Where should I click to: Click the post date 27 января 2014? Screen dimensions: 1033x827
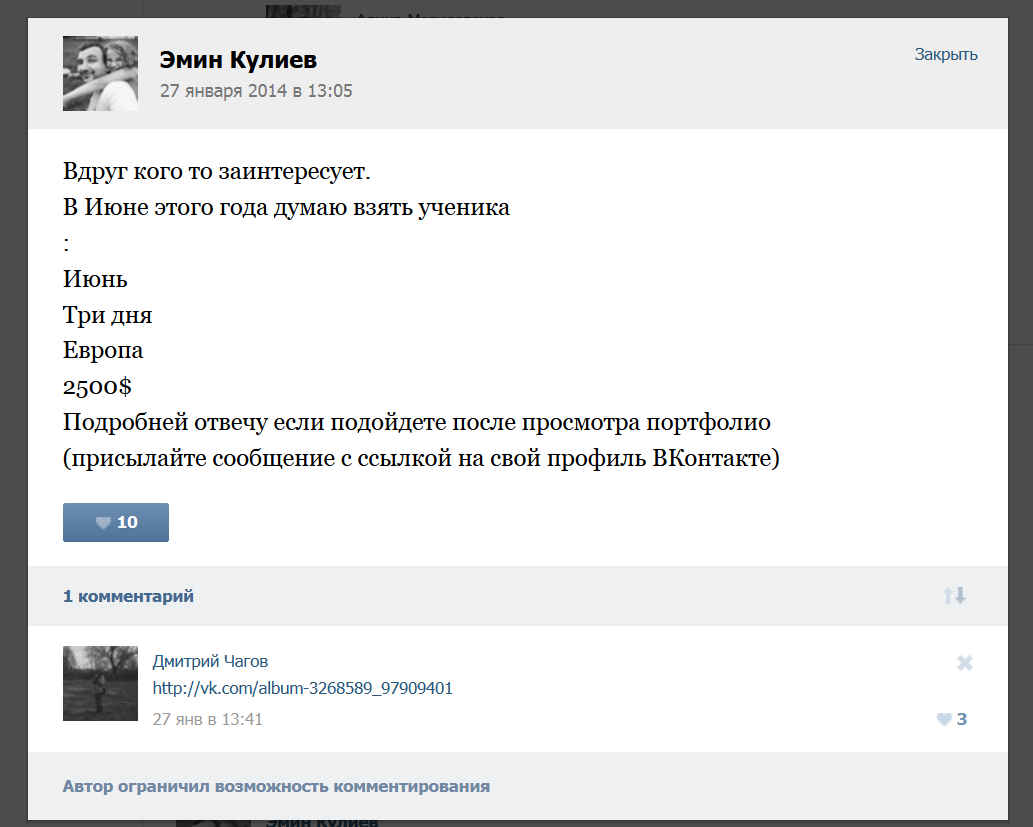pyautogui.click(x=256, y=91)
